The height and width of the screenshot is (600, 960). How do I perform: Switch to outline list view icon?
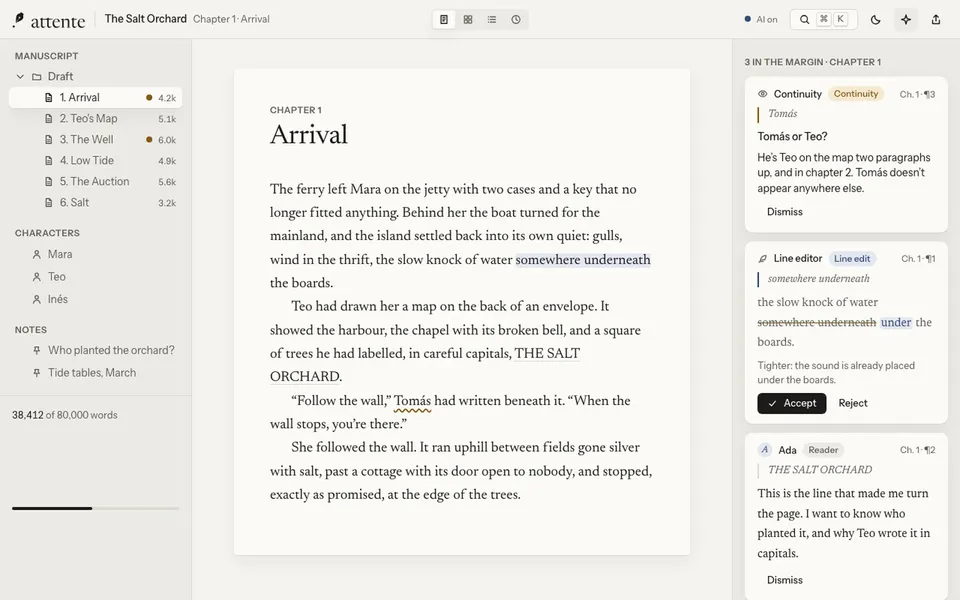492,20
